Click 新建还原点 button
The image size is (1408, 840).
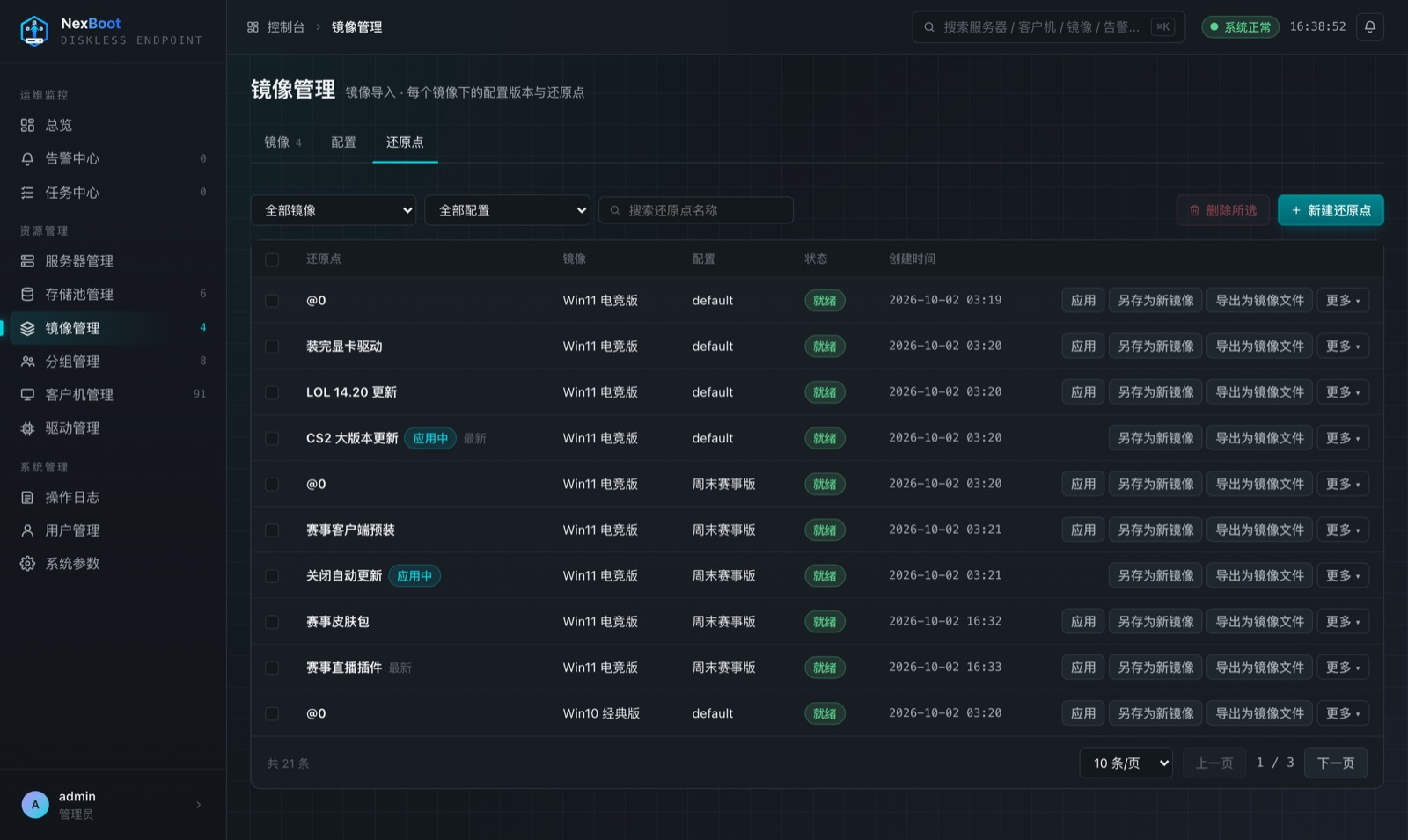[1331, 210]
